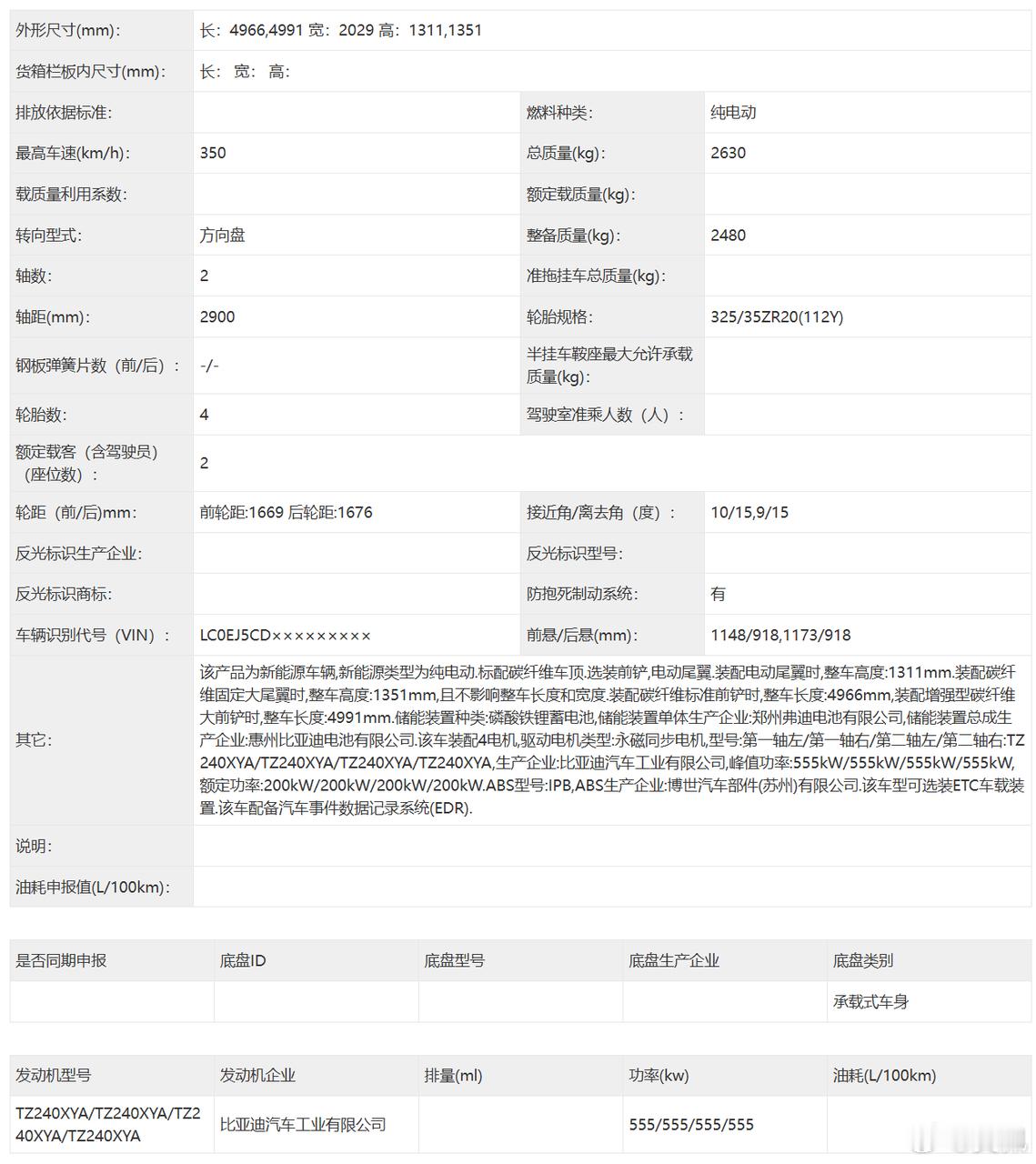Click the 接近角/离去角 label

coord(601,512)
